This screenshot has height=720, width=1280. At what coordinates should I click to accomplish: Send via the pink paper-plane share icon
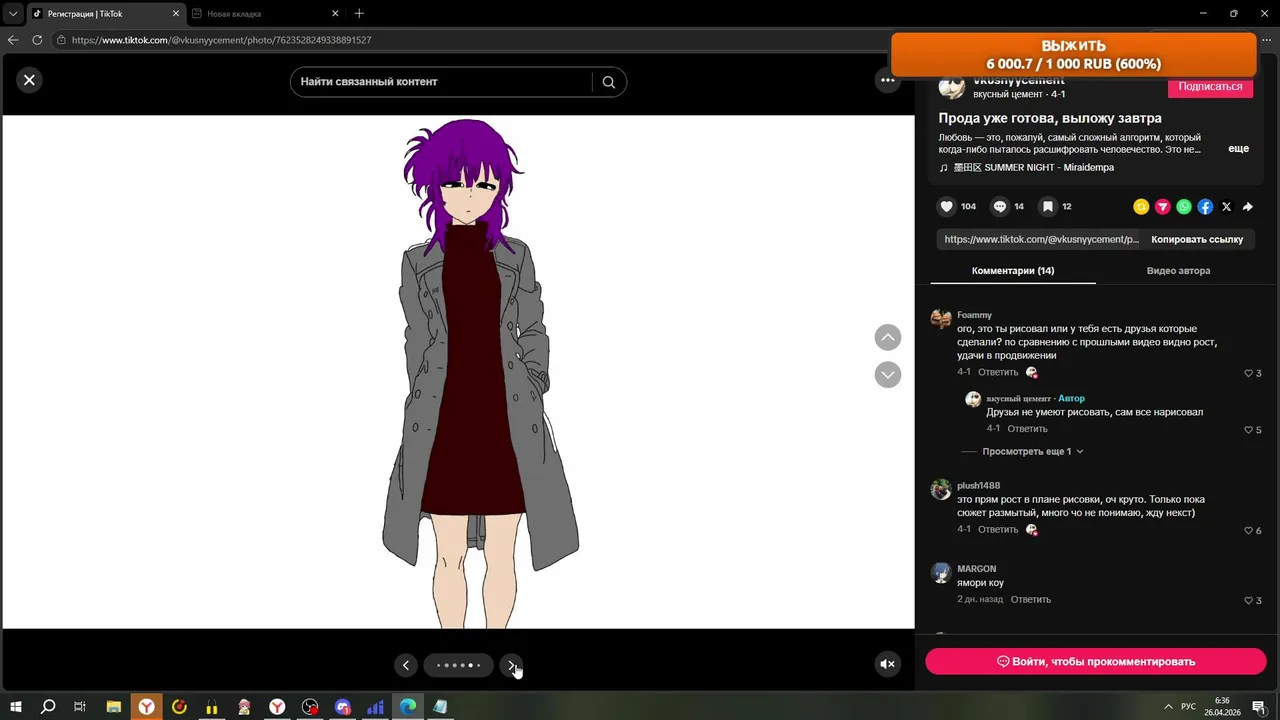1162,207
